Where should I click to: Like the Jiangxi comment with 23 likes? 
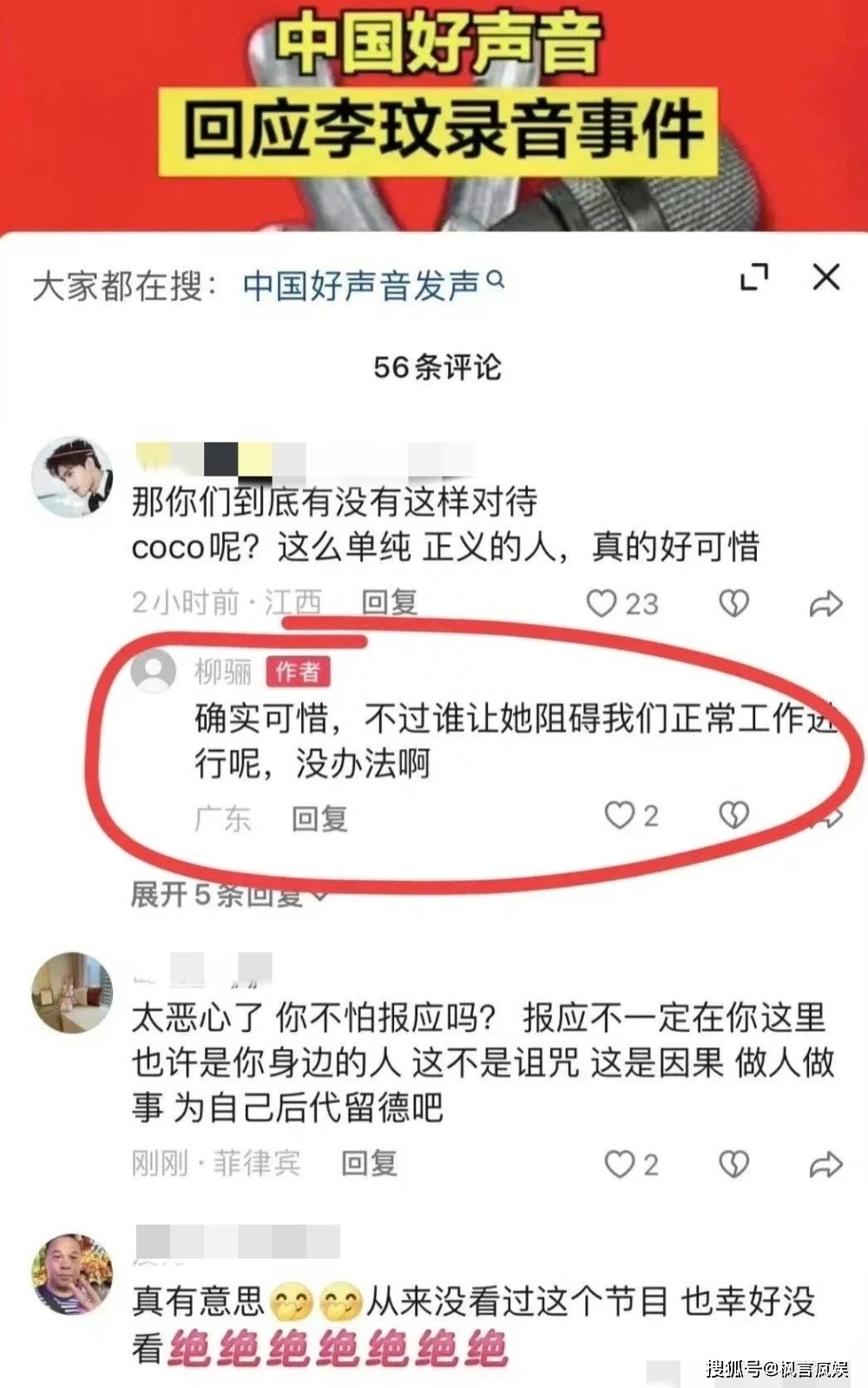pyautogui.click(x=622, y=603)
